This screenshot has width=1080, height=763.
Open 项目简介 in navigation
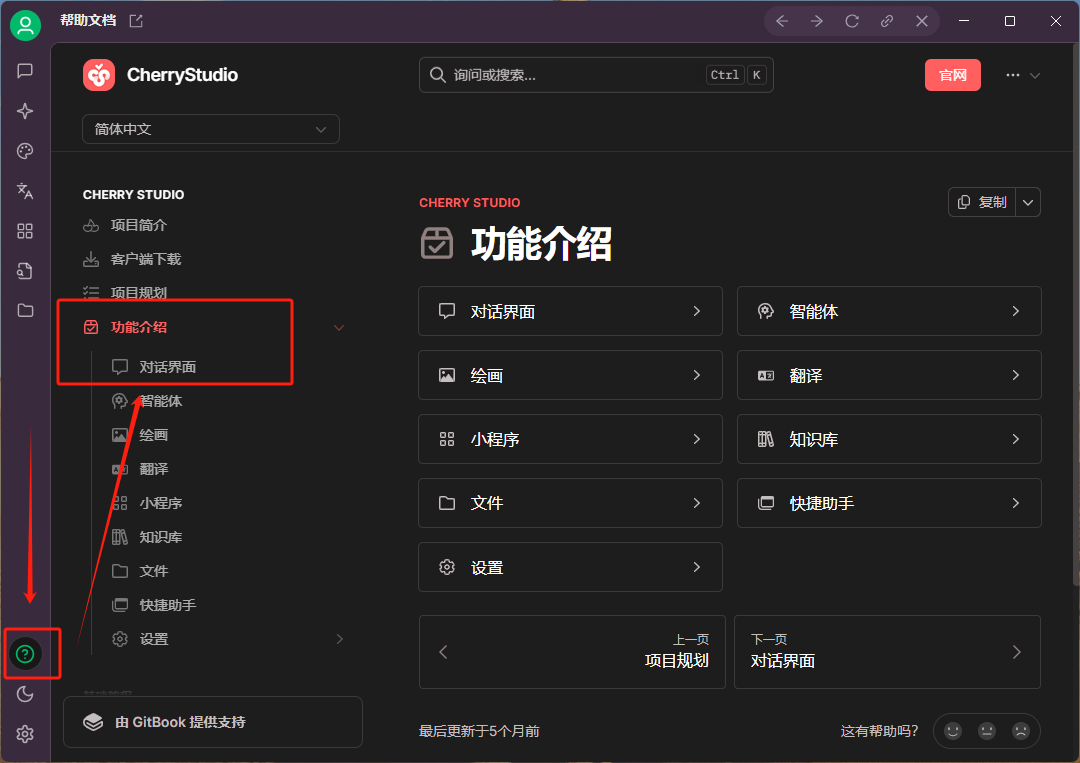[x=138, y=225]
